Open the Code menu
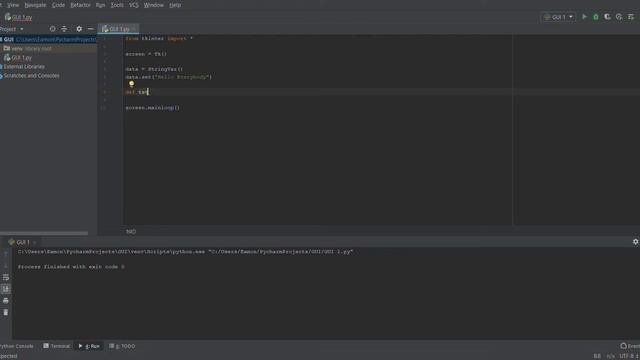The height and width of the screenshot is (360, 640). coord(58,5)
